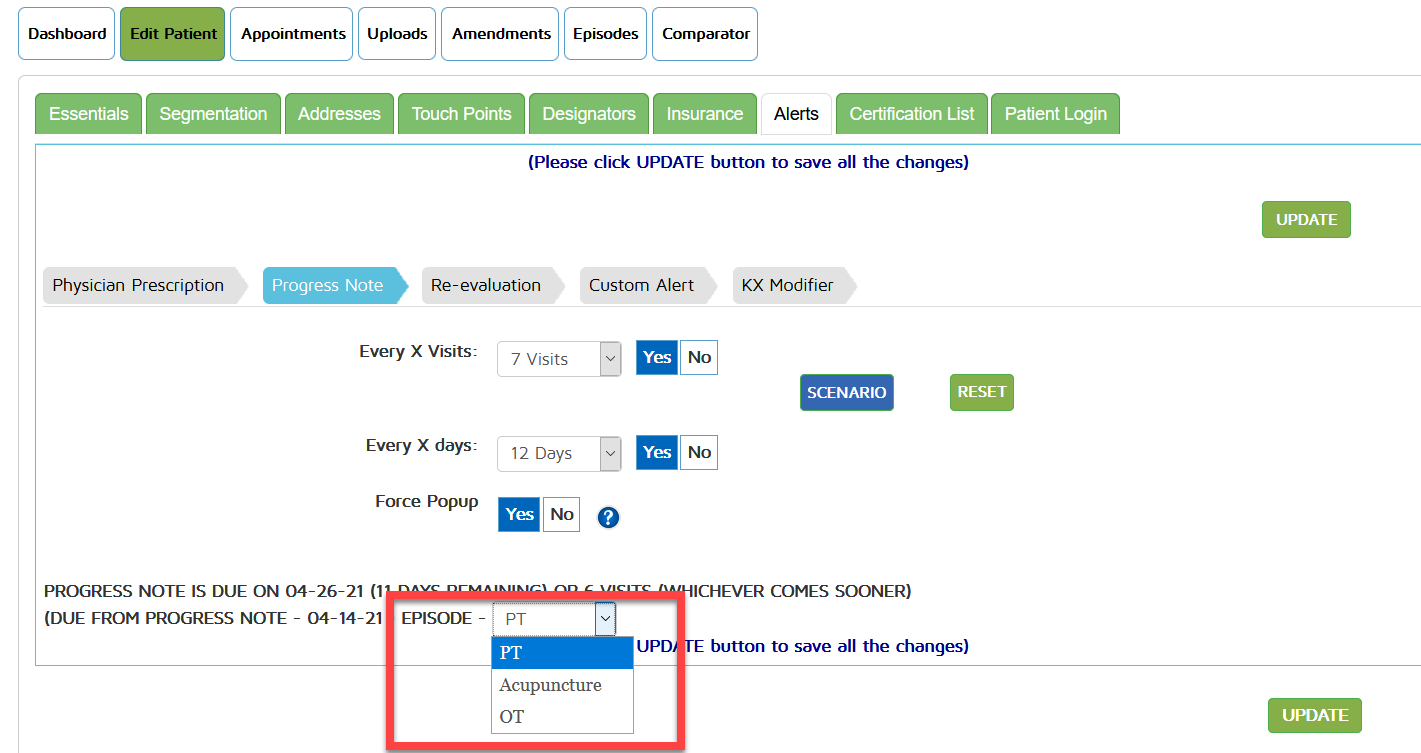Click the blue help question mark icon

click(x=609, y=517)
